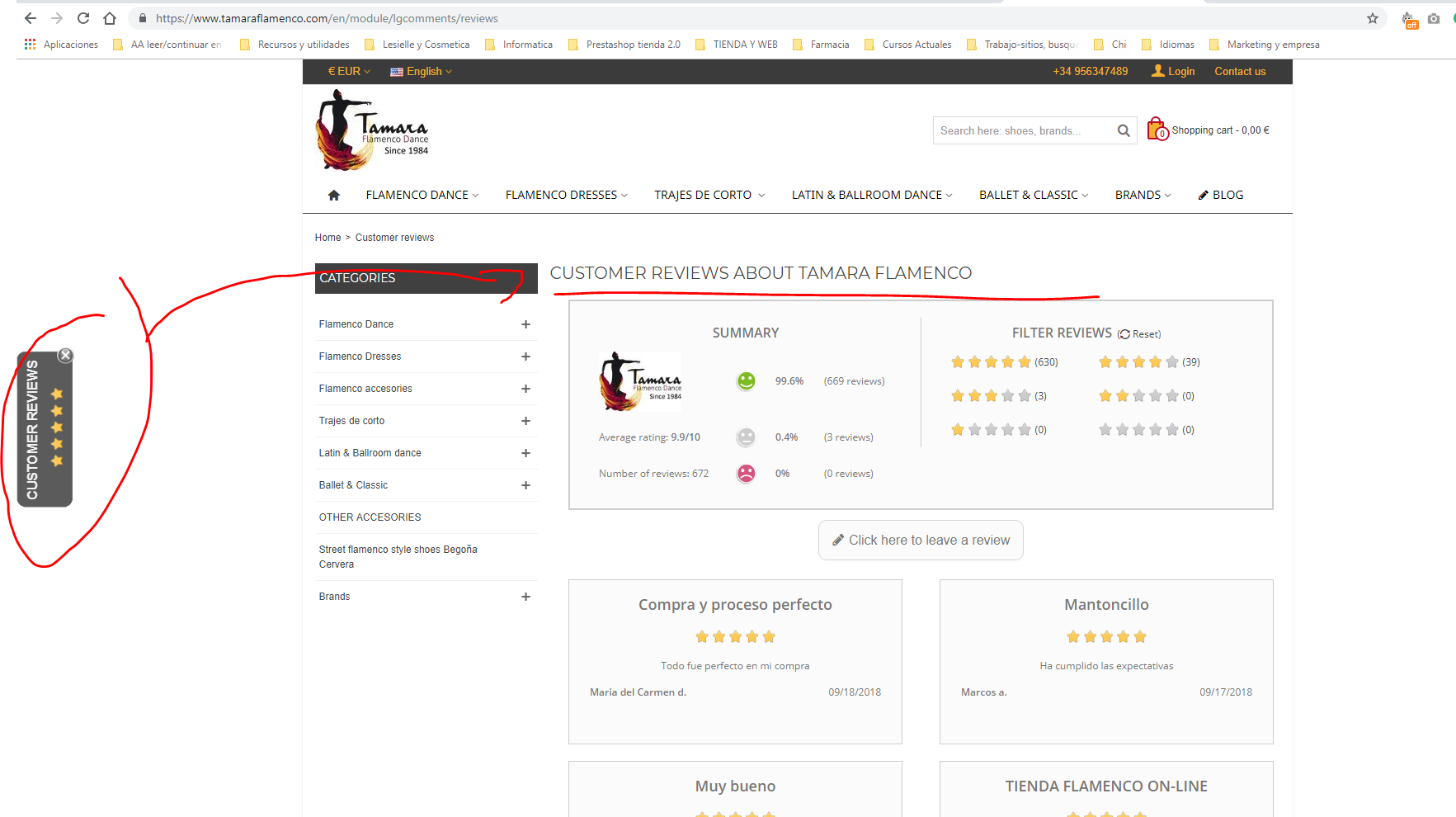Open the Contact us link
This screenshot has height=817, width=1456.
click(1239, 72)
